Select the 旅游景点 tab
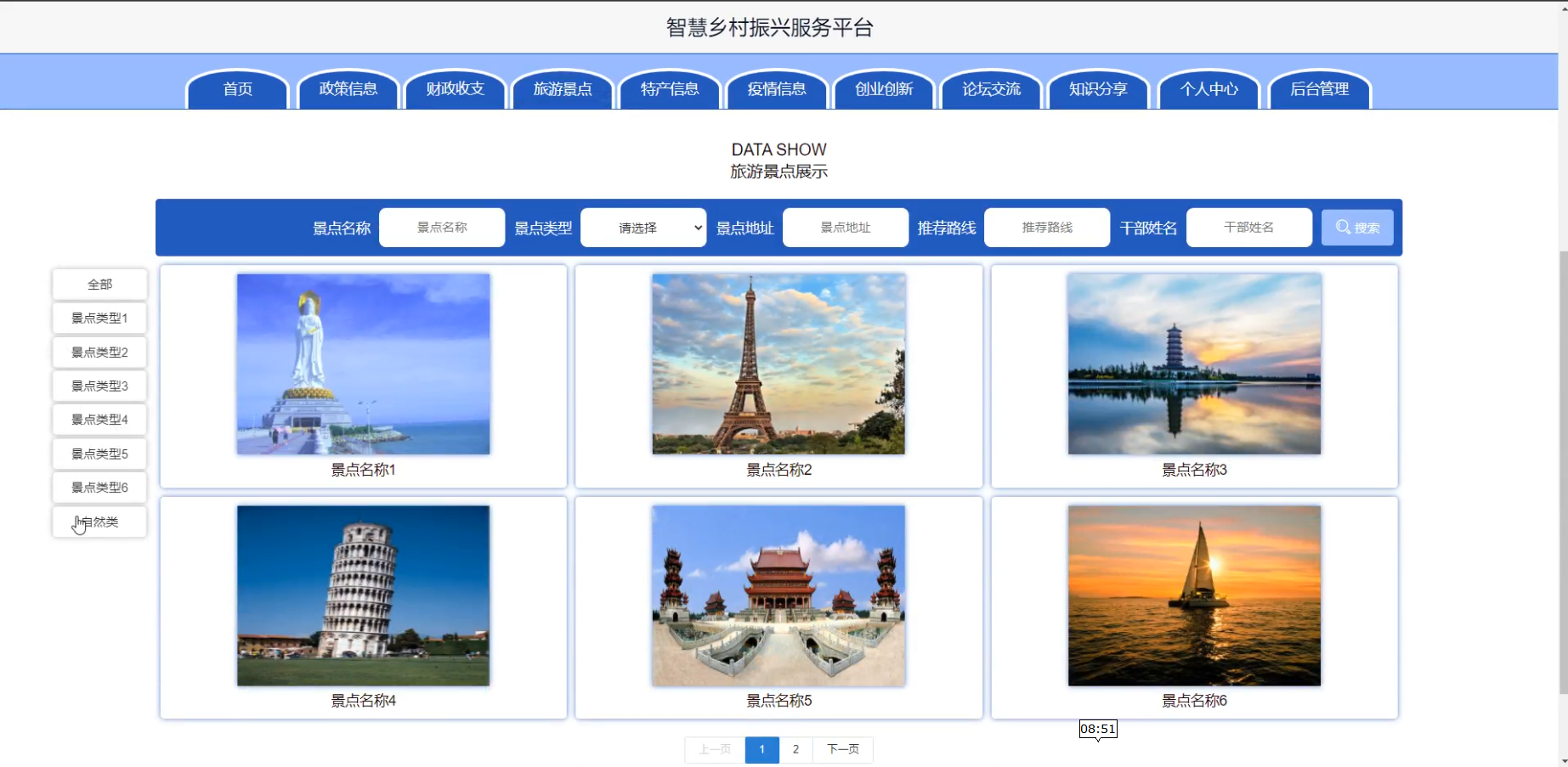Screen dimensions: 1568x767 click(x=563, y=89)
